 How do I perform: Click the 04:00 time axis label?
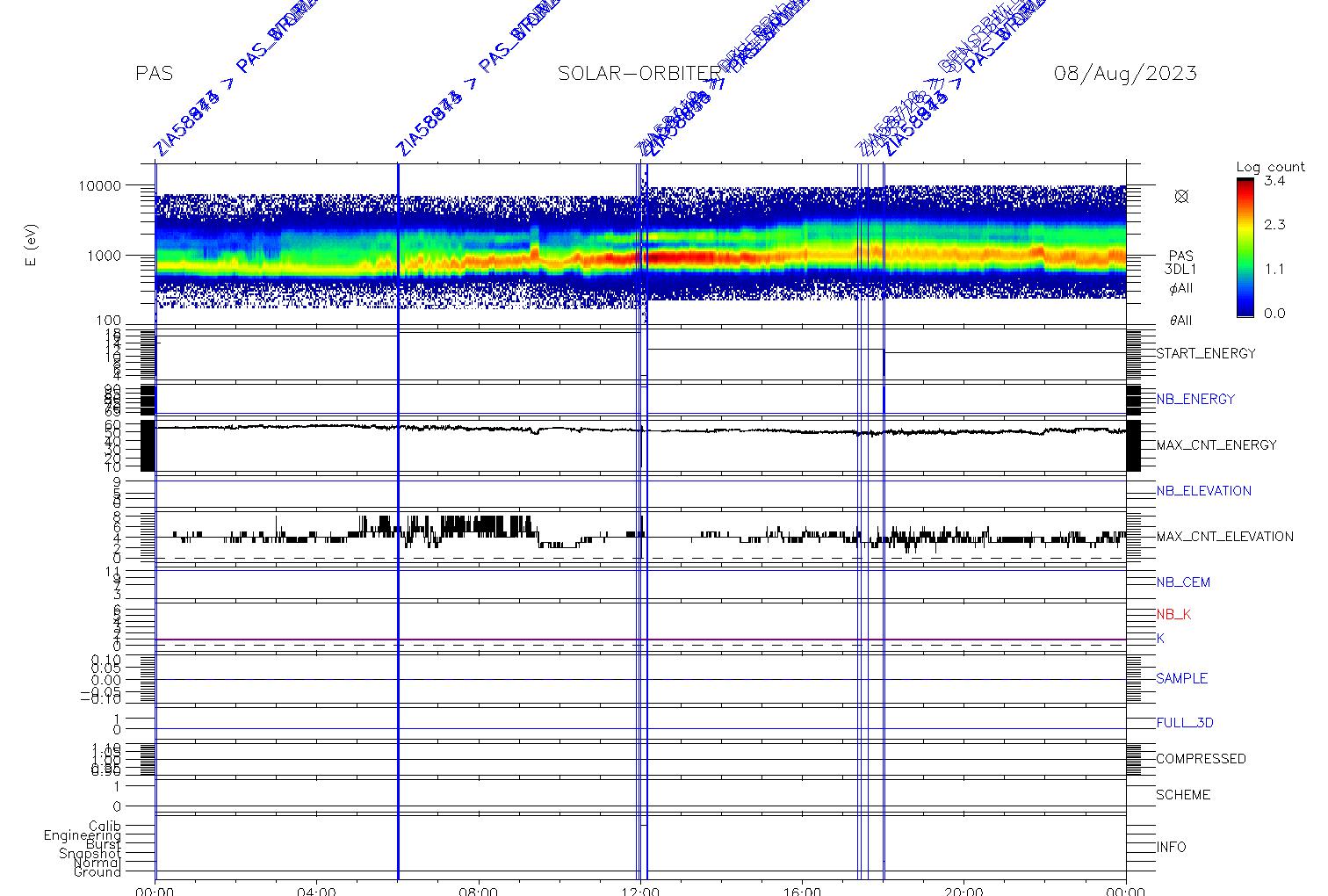point(316,891)
